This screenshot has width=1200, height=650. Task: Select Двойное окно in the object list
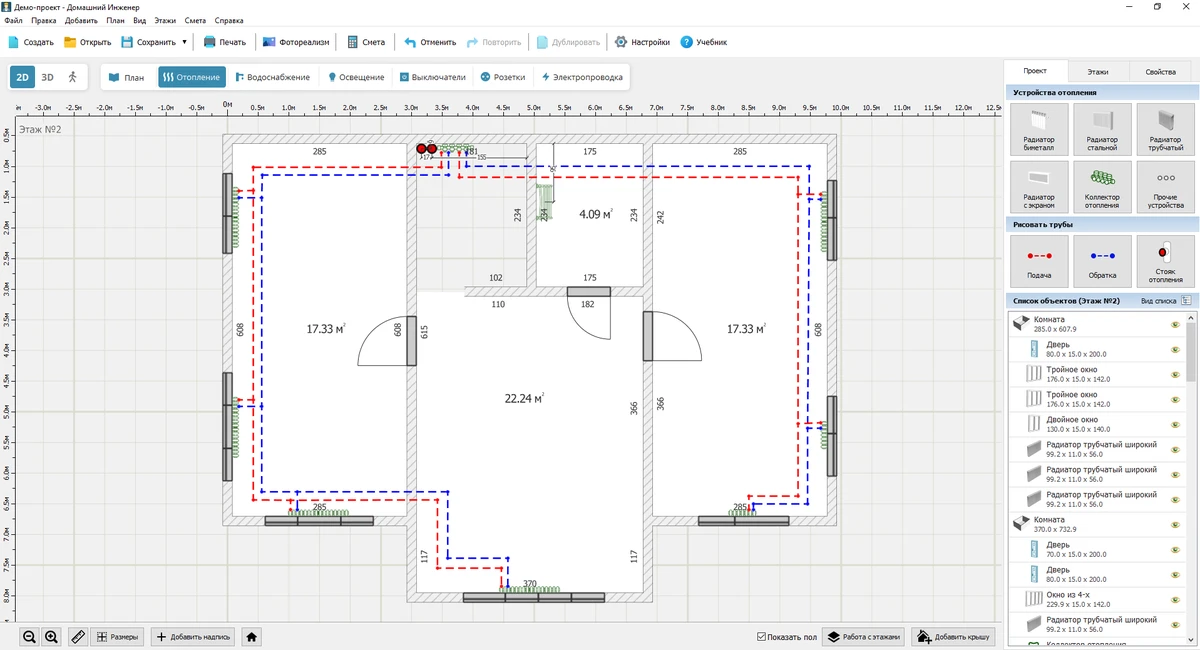pos(1071,424)
